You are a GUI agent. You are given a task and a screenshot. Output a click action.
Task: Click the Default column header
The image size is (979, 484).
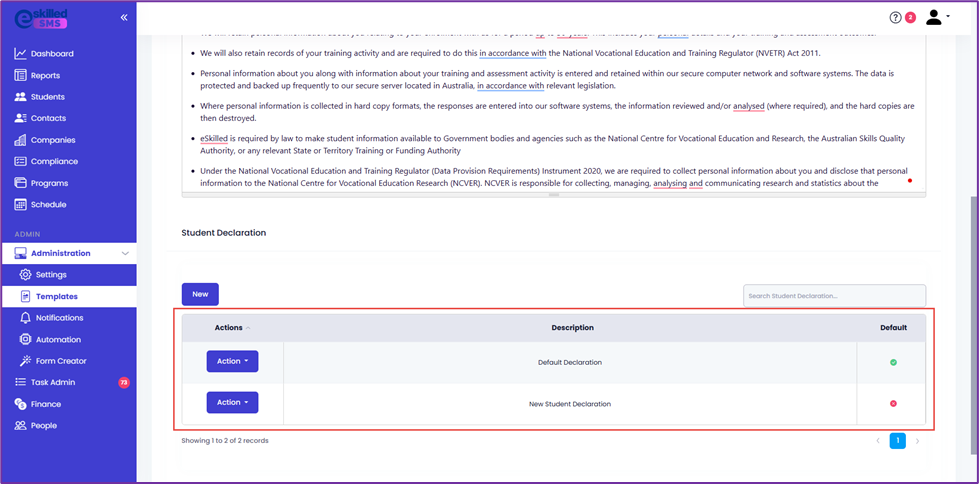(x=893, y=327)
